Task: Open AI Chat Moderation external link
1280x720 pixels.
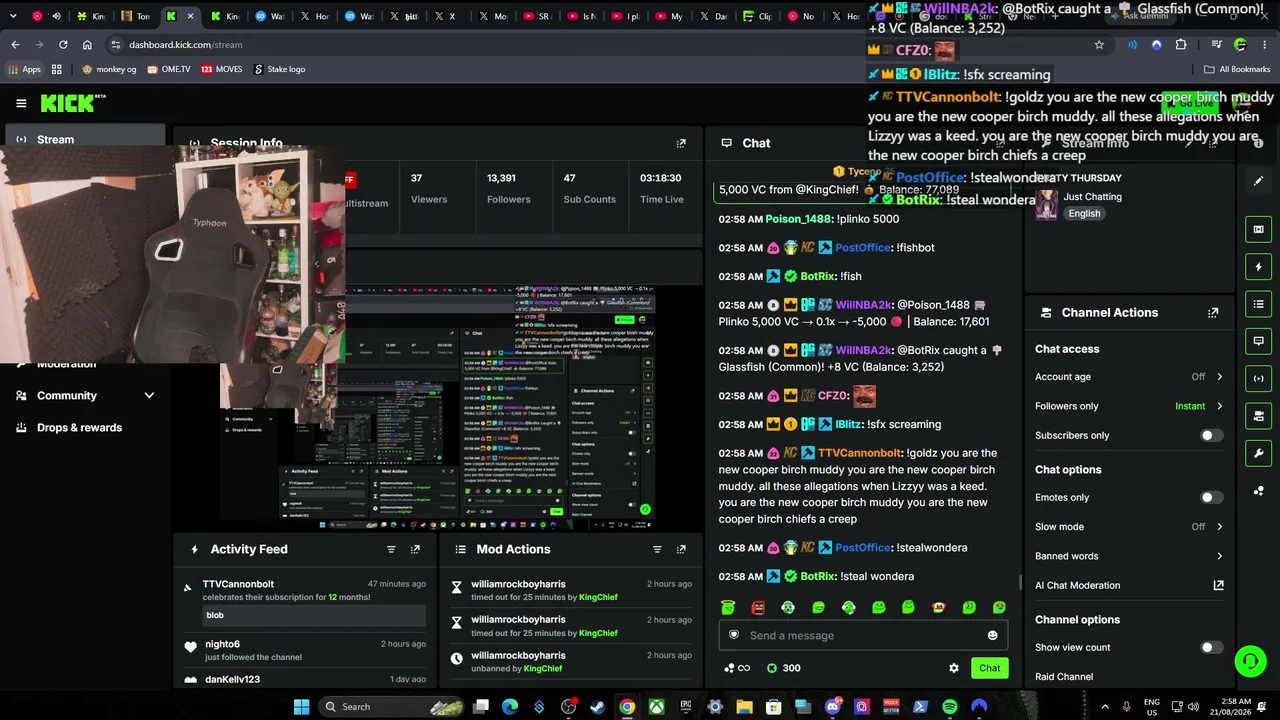Action: pos(1218,585)
